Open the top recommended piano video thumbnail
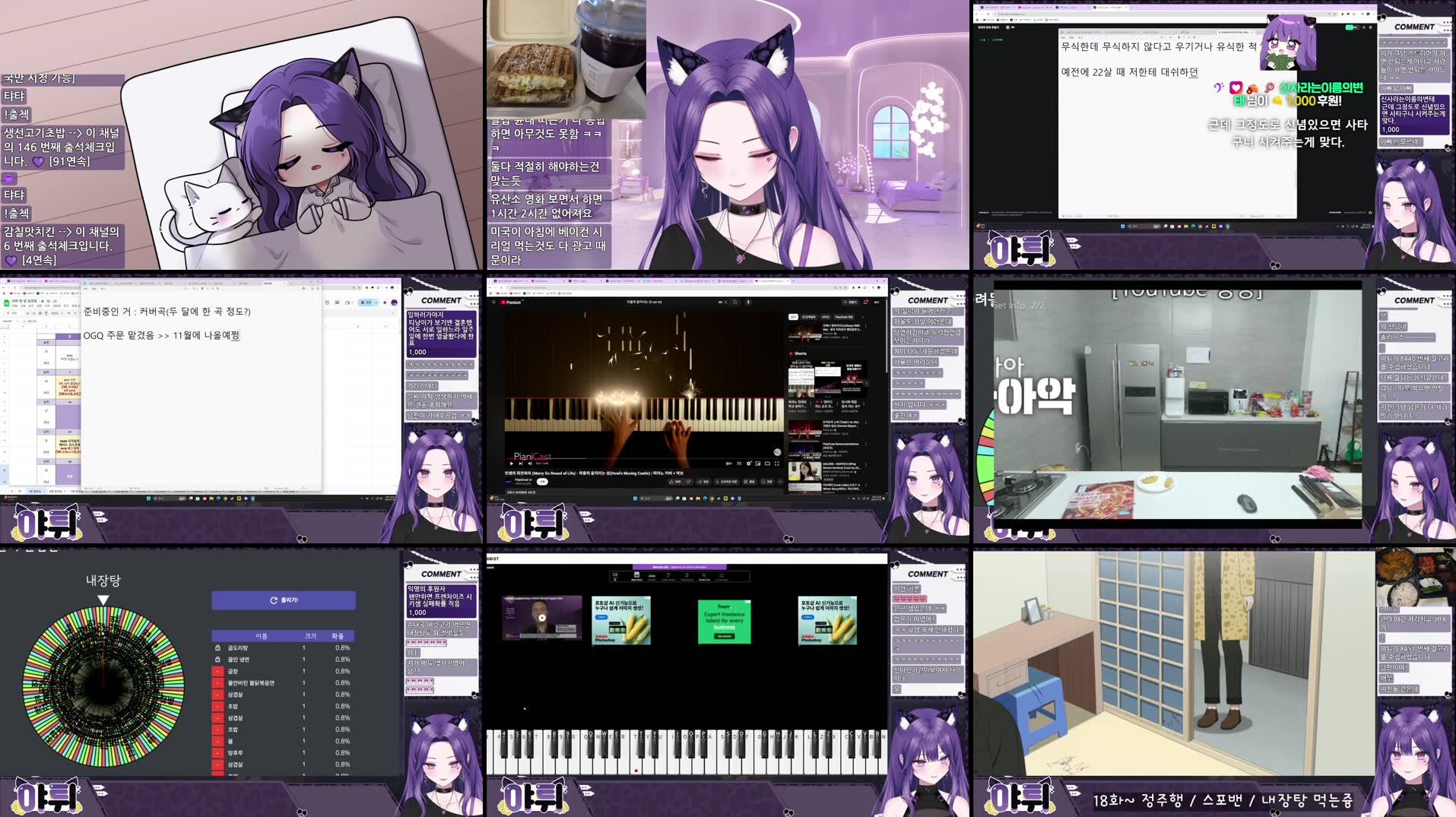 pos(805,333)
